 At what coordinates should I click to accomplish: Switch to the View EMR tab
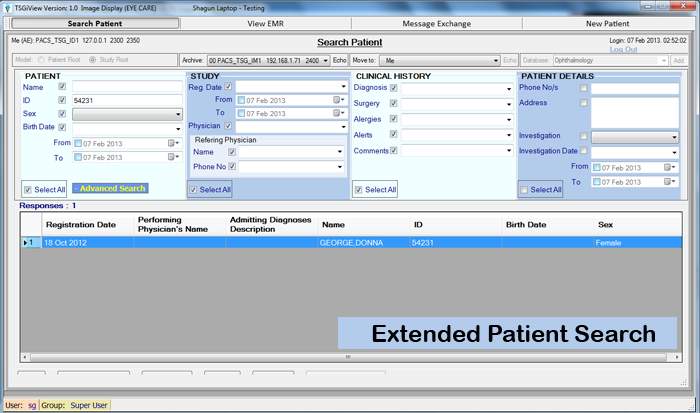click(266, 23)
